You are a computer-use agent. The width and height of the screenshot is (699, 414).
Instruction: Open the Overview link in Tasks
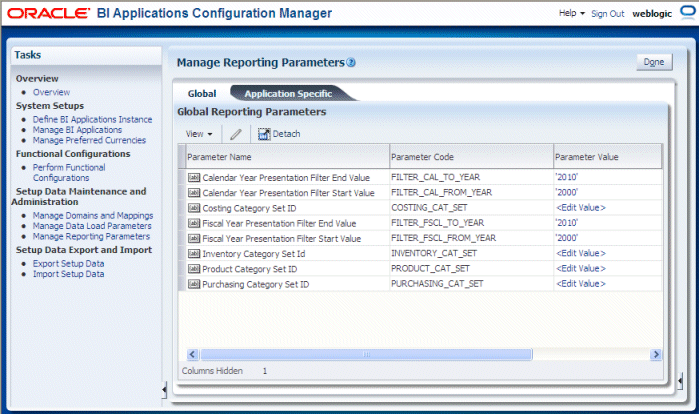click(x=51, y=92)
